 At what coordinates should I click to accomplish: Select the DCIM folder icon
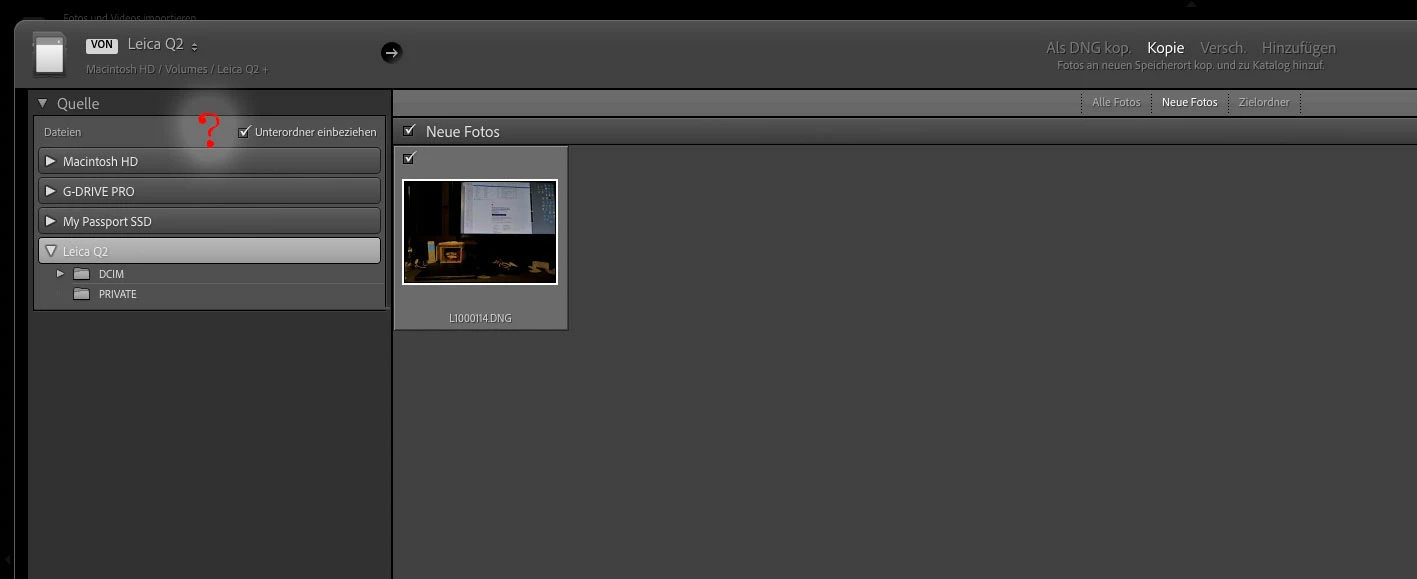click(82, 274)
